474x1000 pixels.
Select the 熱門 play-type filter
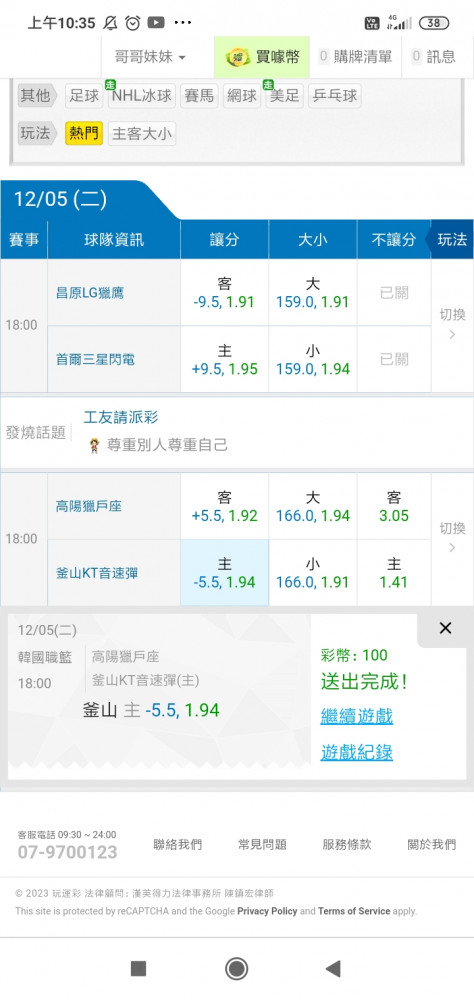coord(84,134)
